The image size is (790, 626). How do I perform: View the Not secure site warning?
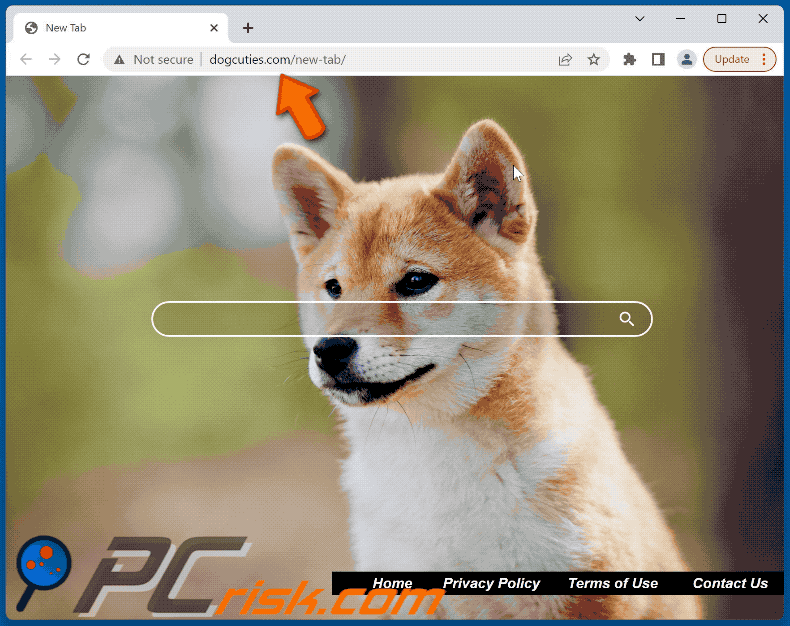click(x=154, y=59)
